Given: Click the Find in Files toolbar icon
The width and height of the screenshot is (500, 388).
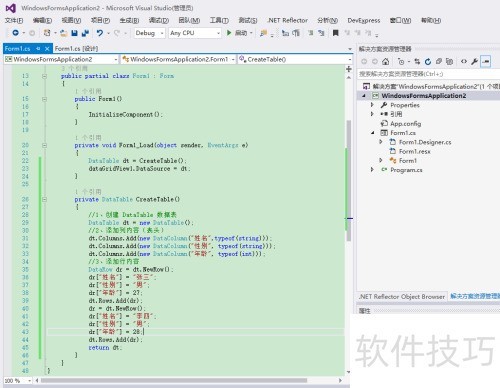Looking at the screenshot, I should coord(263,33).
